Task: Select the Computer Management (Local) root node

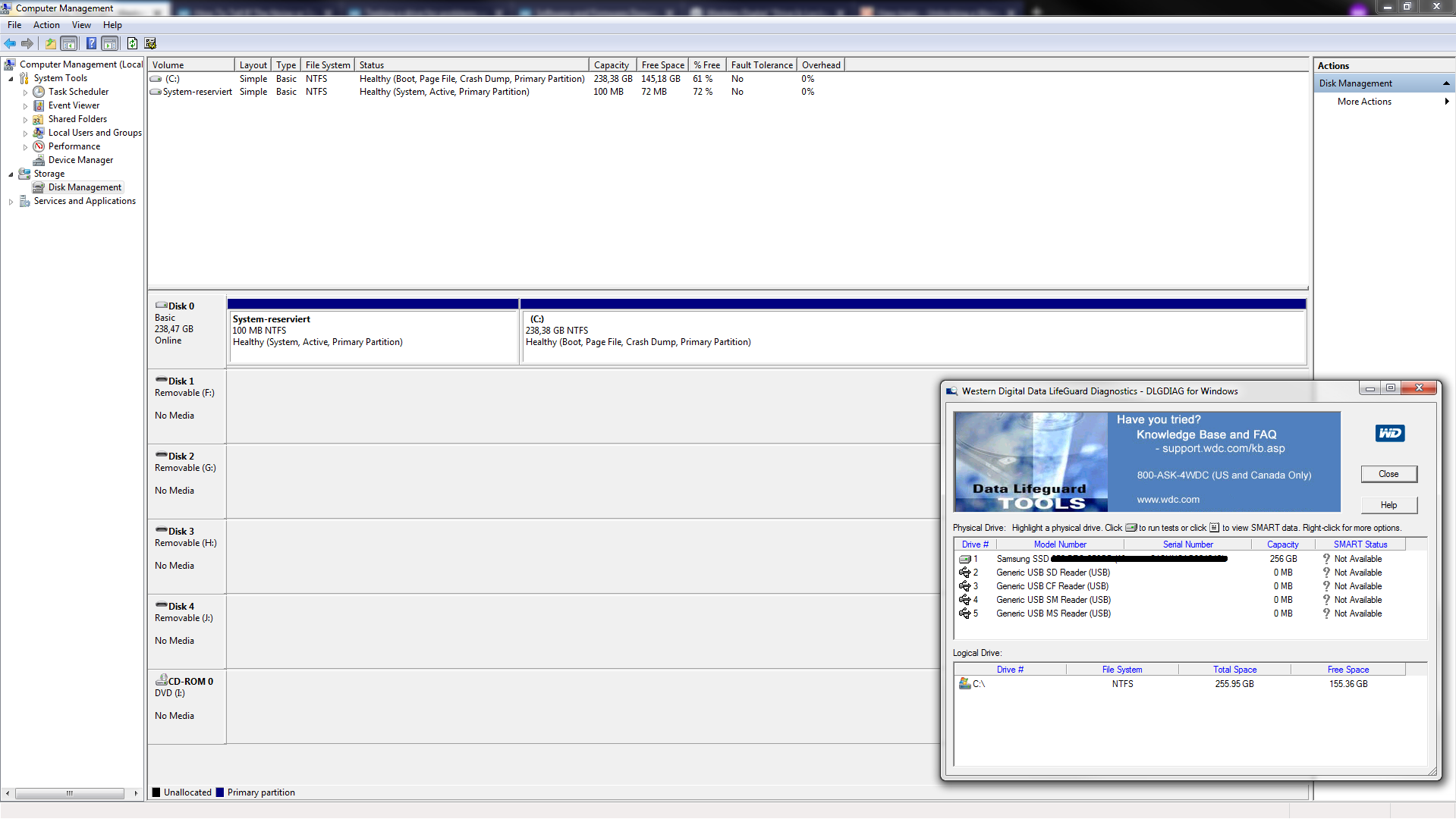Action: 81,64
